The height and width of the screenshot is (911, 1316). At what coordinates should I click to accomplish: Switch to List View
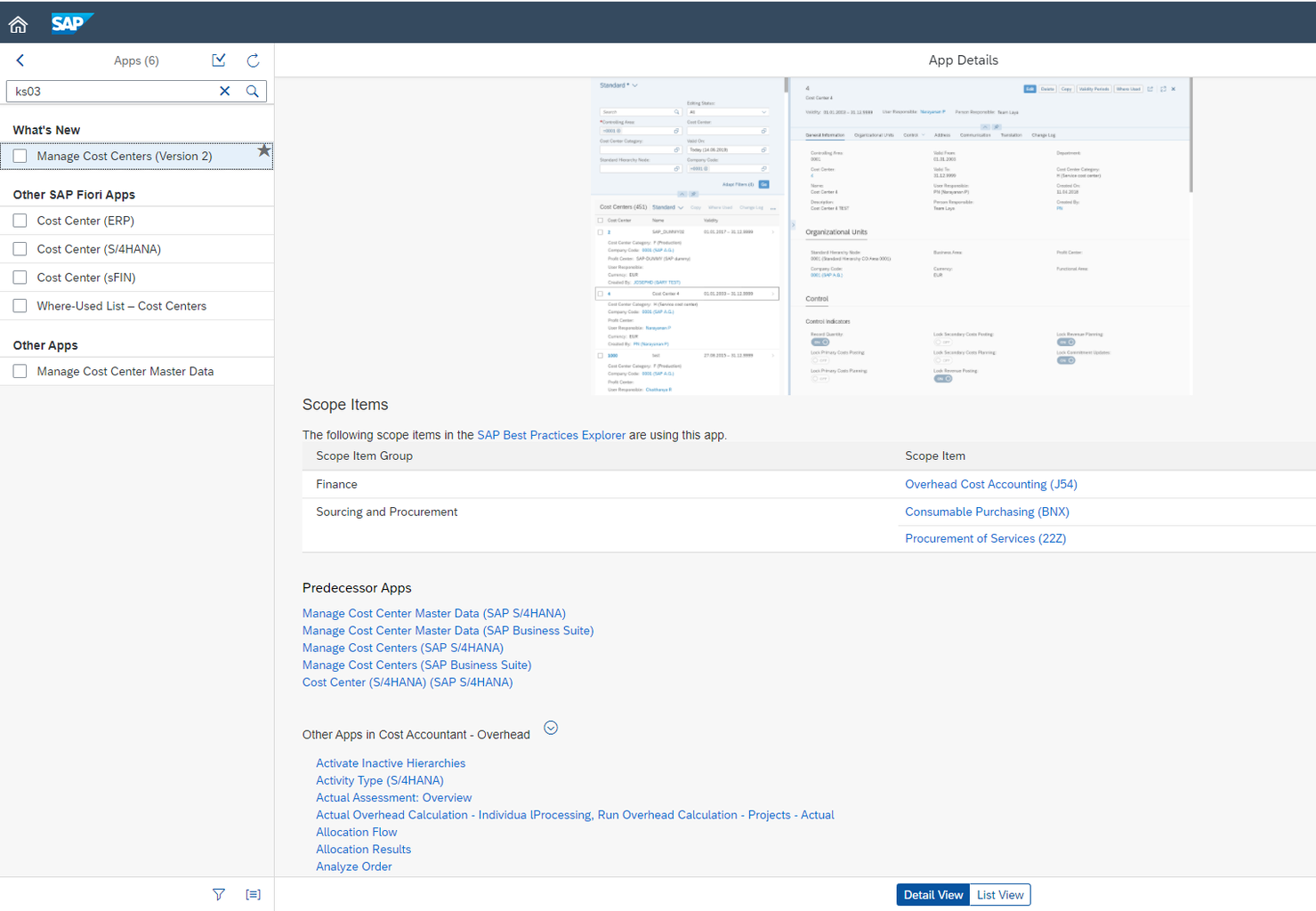[1000, 895]
